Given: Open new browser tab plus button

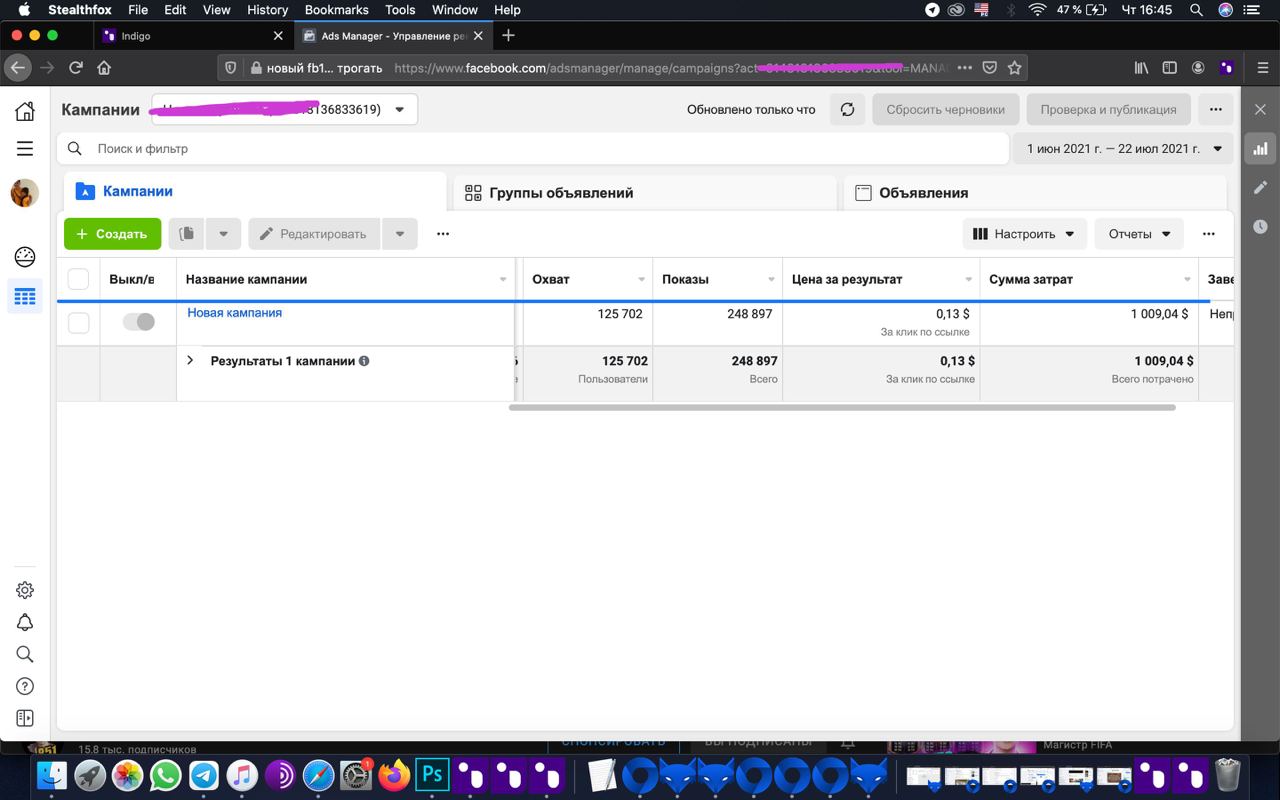Looking at the screenshot, I should click(508, 35).
